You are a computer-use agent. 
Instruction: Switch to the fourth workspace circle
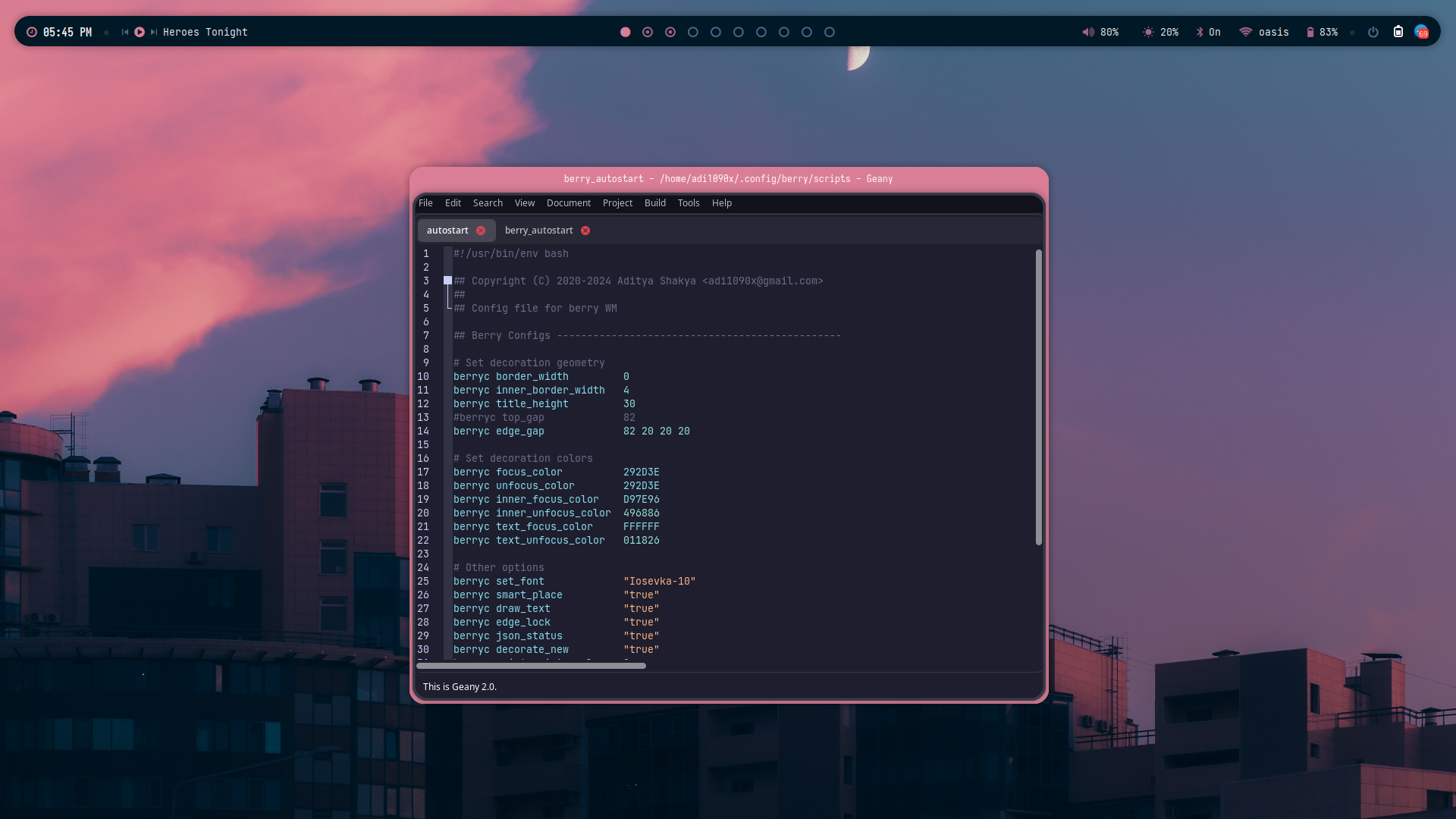pos(692,32)
